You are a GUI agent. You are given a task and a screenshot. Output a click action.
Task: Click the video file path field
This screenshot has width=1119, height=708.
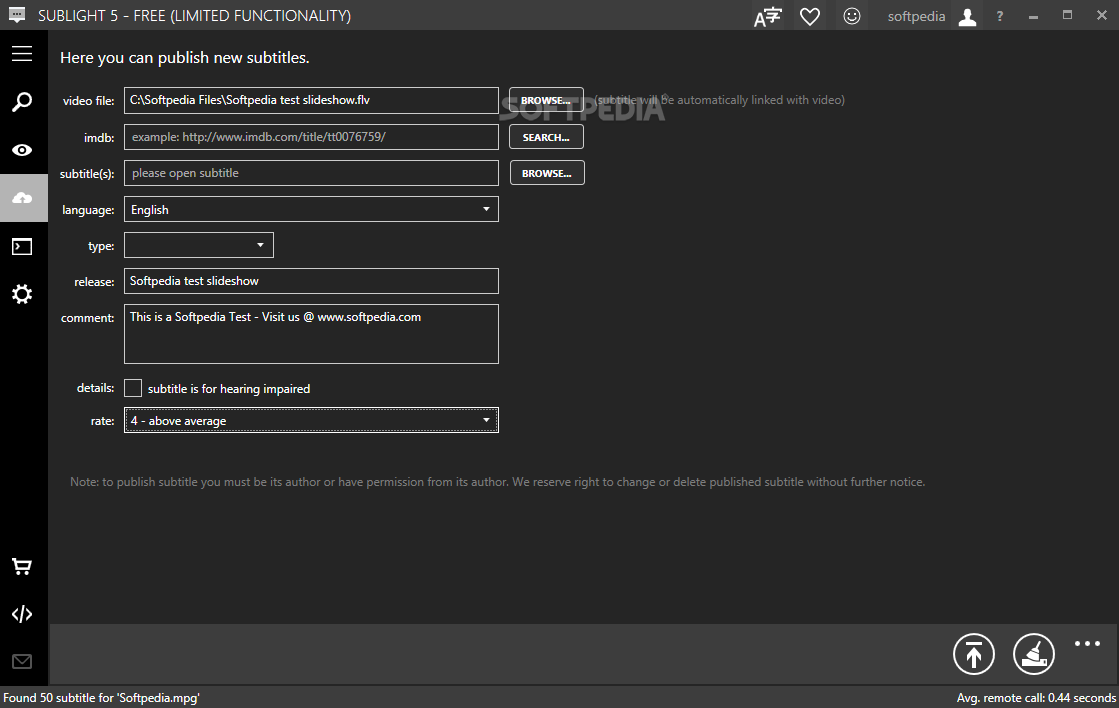[311, 101]
